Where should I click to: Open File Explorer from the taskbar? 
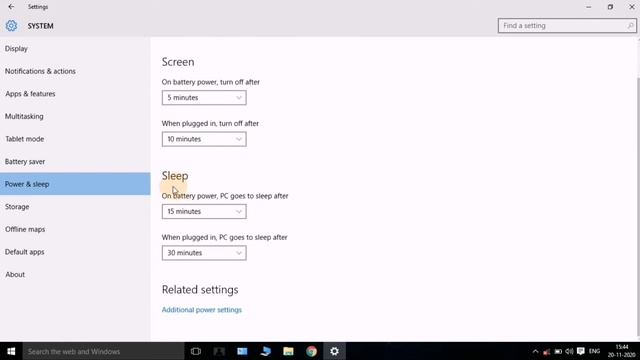coord(289,351)
